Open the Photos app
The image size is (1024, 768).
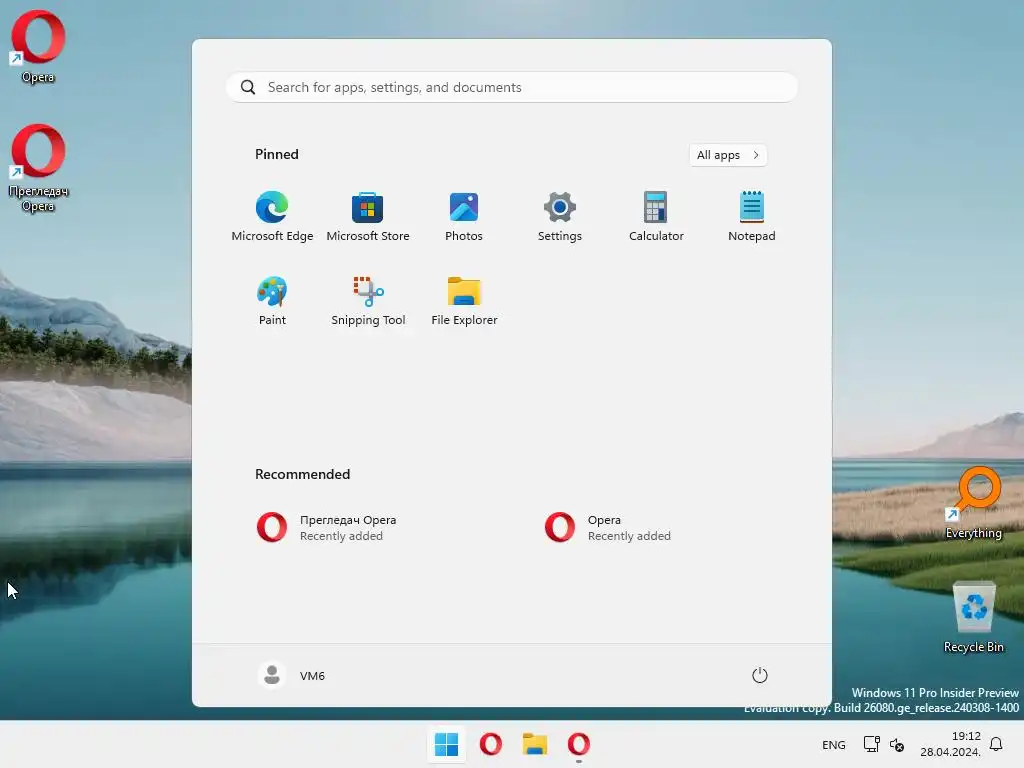tap(464, 217)
